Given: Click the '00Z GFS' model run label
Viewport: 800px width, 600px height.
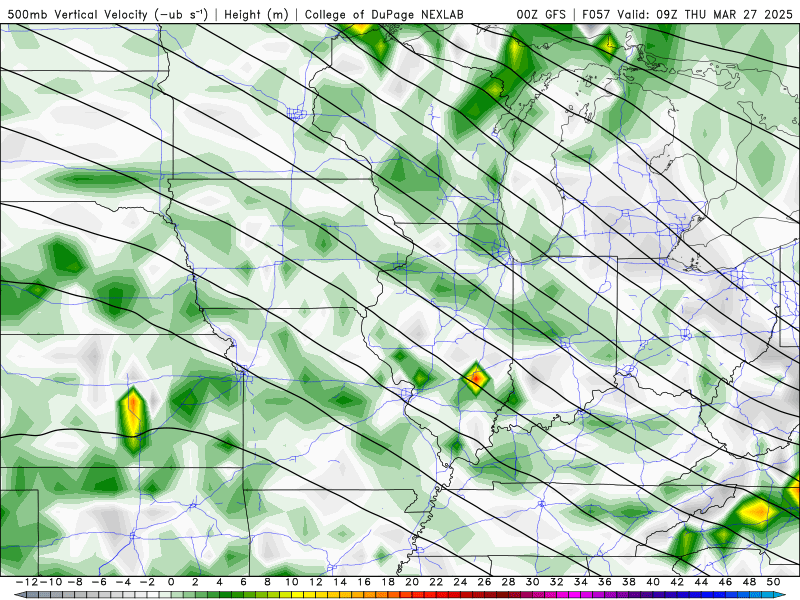Looking at the screenshot, I should pyautogui.click(x=541, y=14).
